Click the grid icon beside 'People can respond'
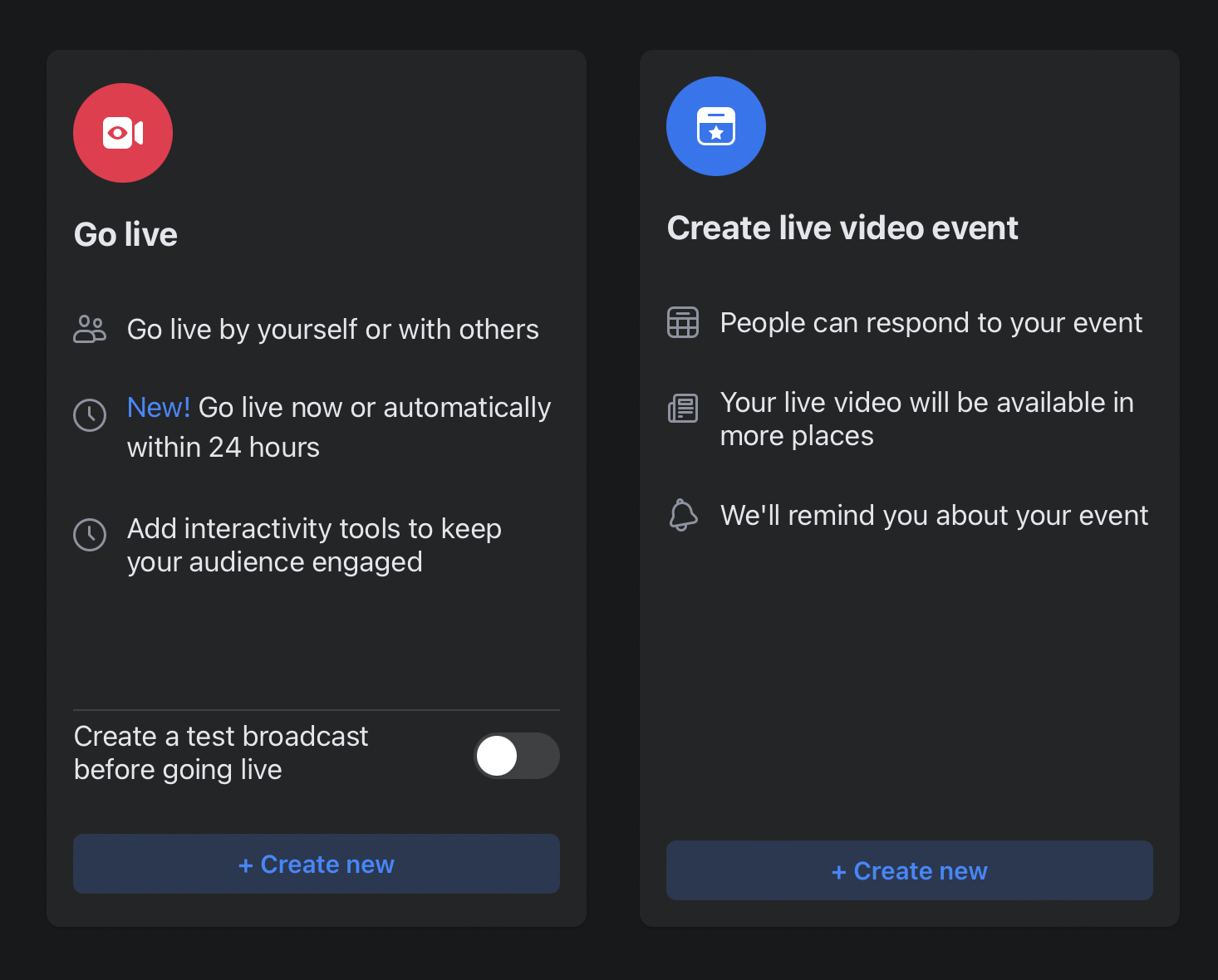Image resolution: width=1218 pixels, height=980 pixels. point(683,322)
